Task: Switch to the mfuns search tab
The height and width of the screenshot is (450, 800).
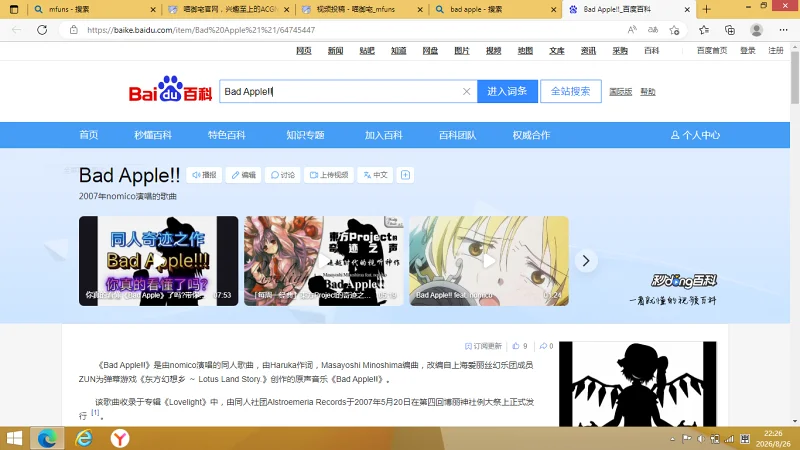Action: (x=94, y=9)
